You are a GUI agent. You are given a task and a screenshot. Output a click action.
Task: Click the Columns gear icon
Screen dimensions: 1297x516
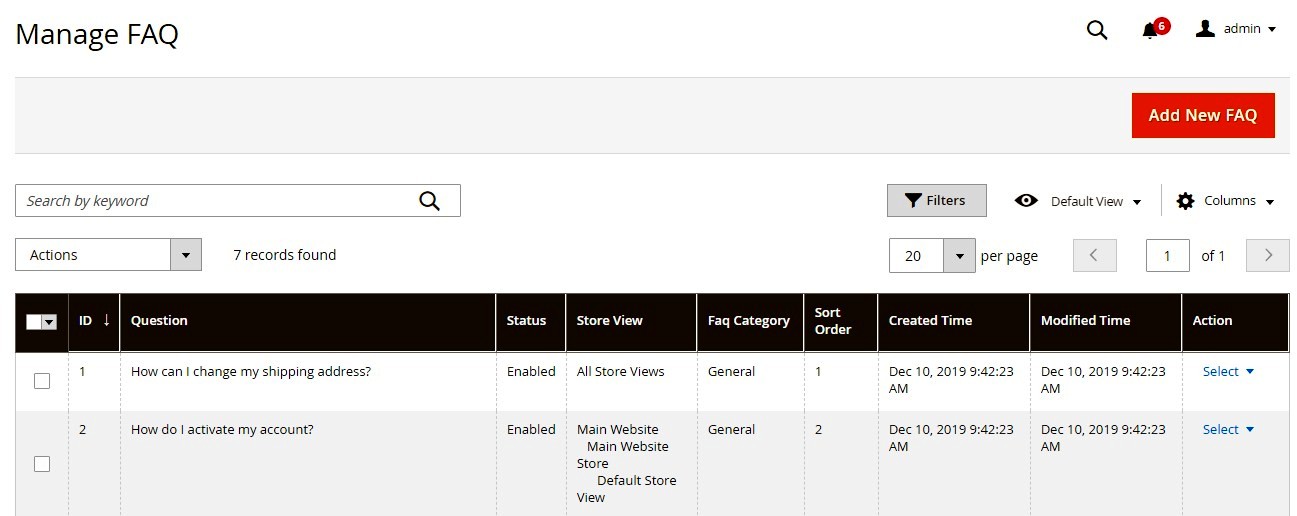[x=1185, y=201]
